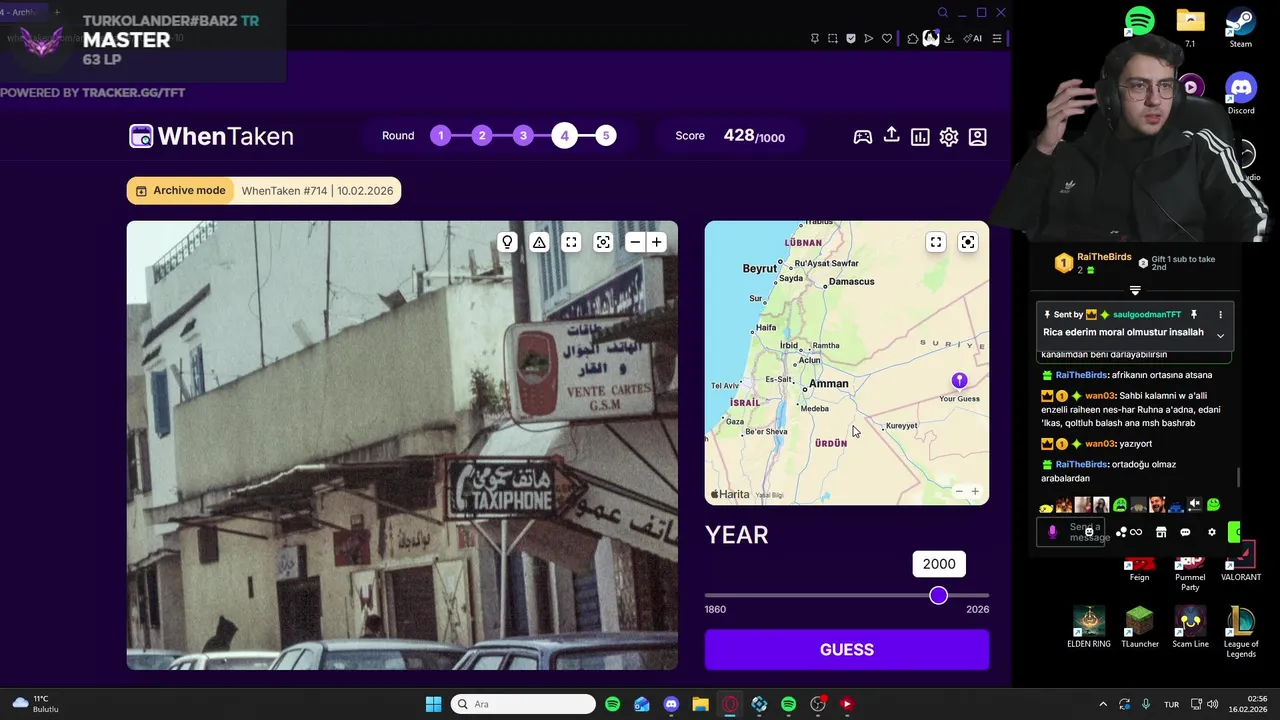Image resolution: width=1280 pixels, height=720 pixels.
Task: Click saulgoodmanTFT username in pinned message
Action: 1147,315
